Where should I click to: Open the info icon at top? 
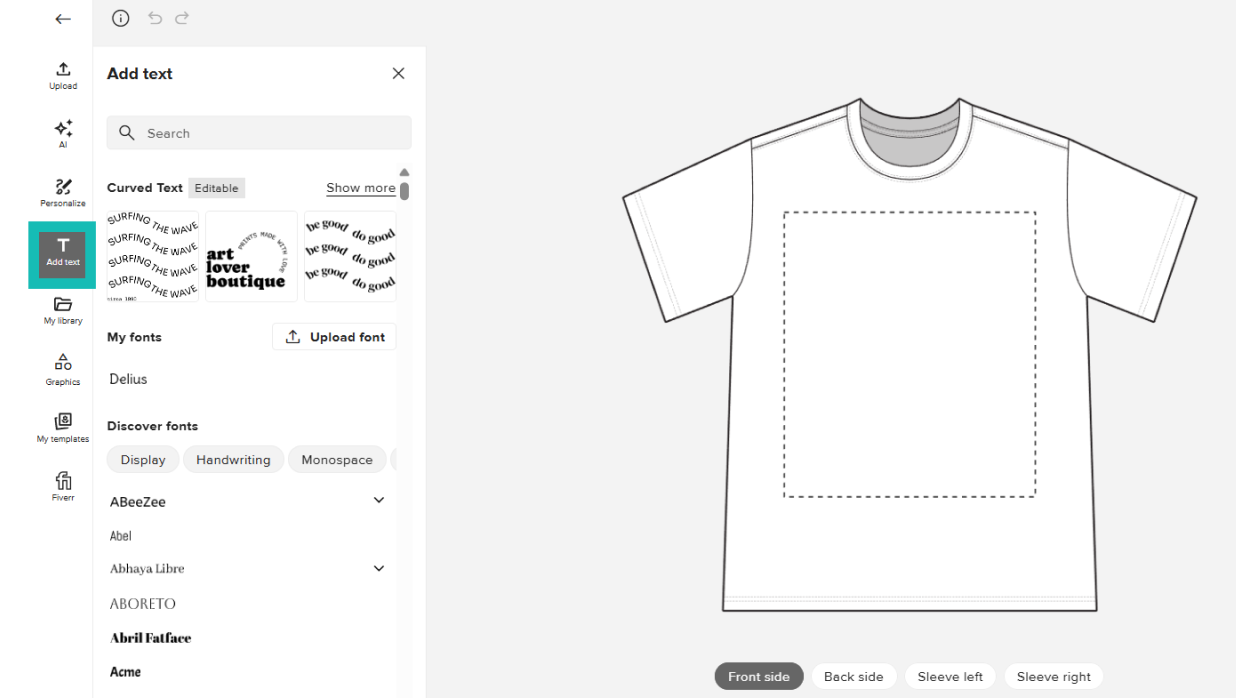pyautogui.click(x=121, y=18)
